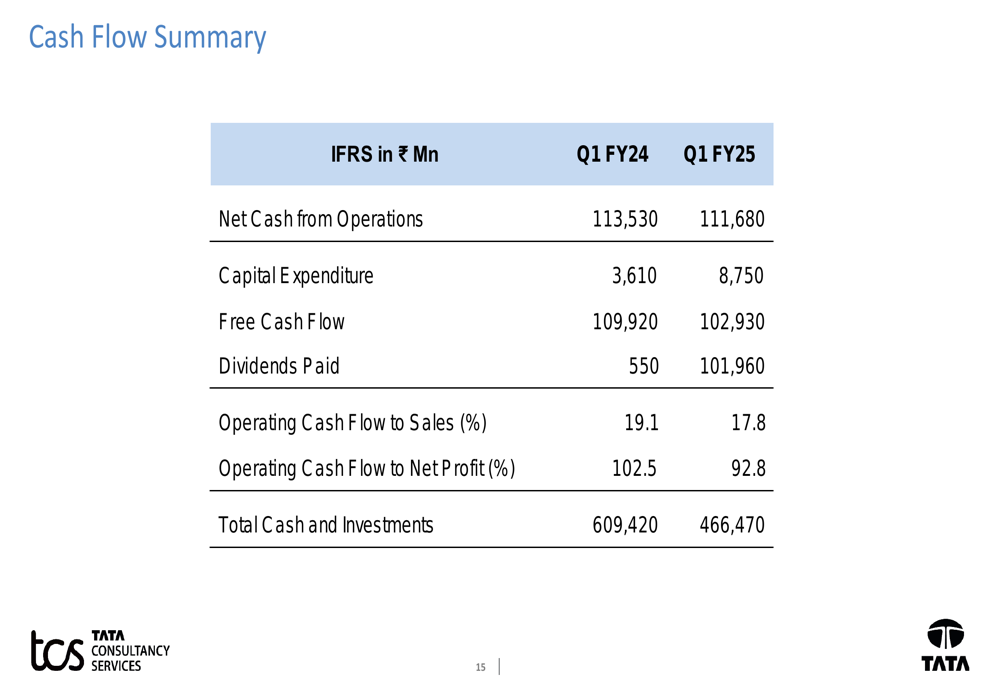1000x685 pixels.
Task: Select the Dividends Paid row label
Action: click(279, 367)
